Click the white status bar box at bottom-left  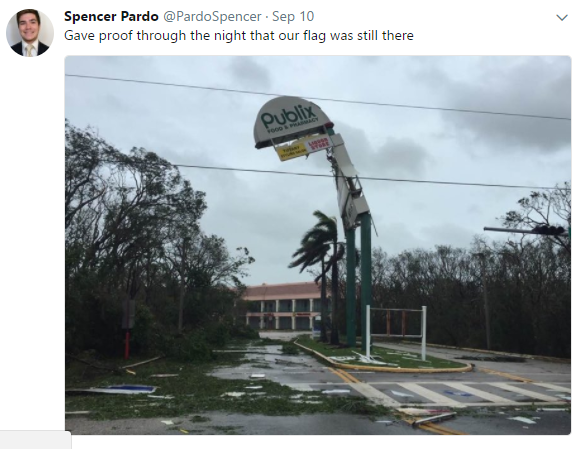tap(35, 440)
